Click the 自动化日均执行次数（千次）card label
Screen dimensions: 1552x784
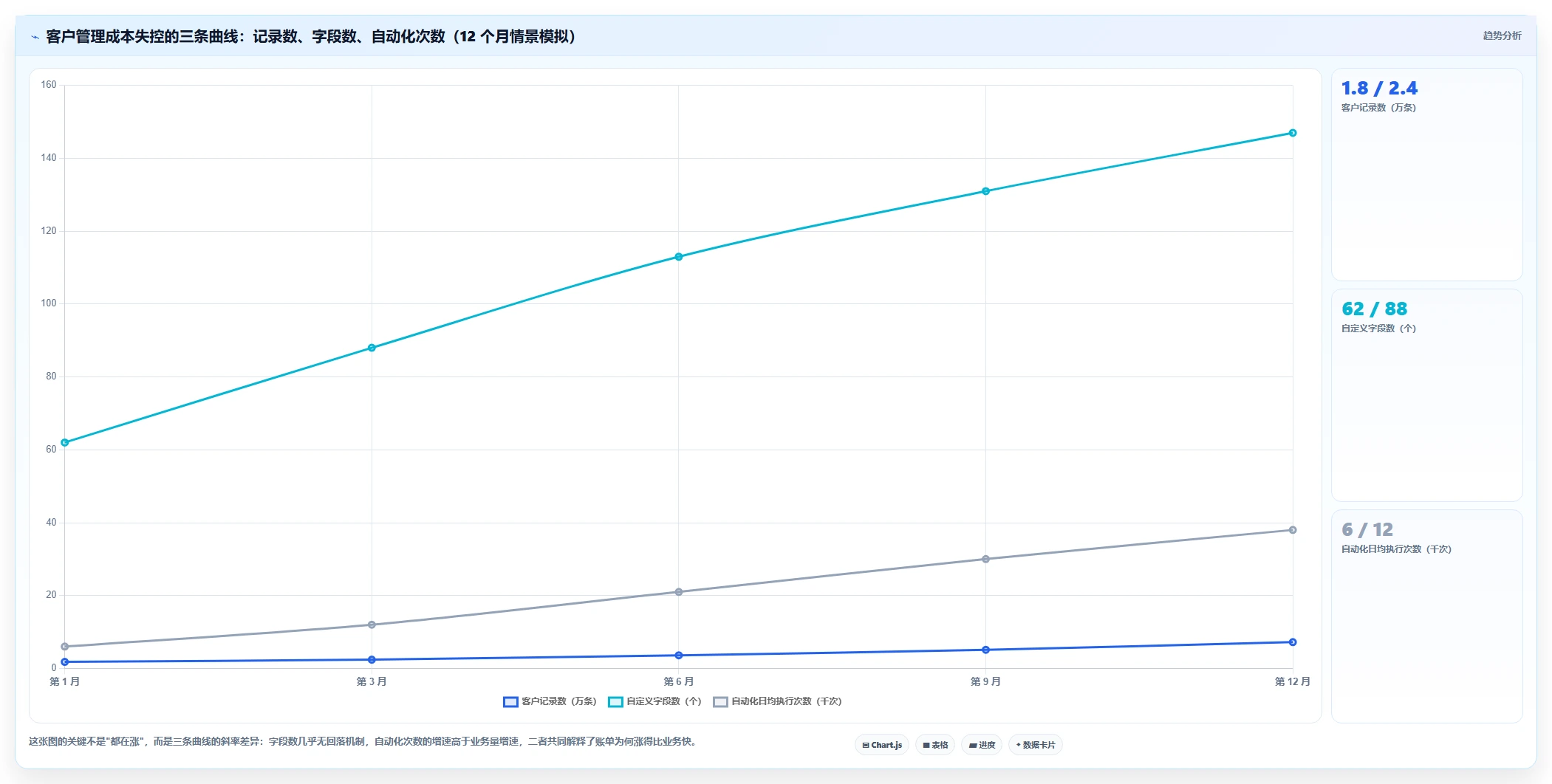tap(1396, 549)
